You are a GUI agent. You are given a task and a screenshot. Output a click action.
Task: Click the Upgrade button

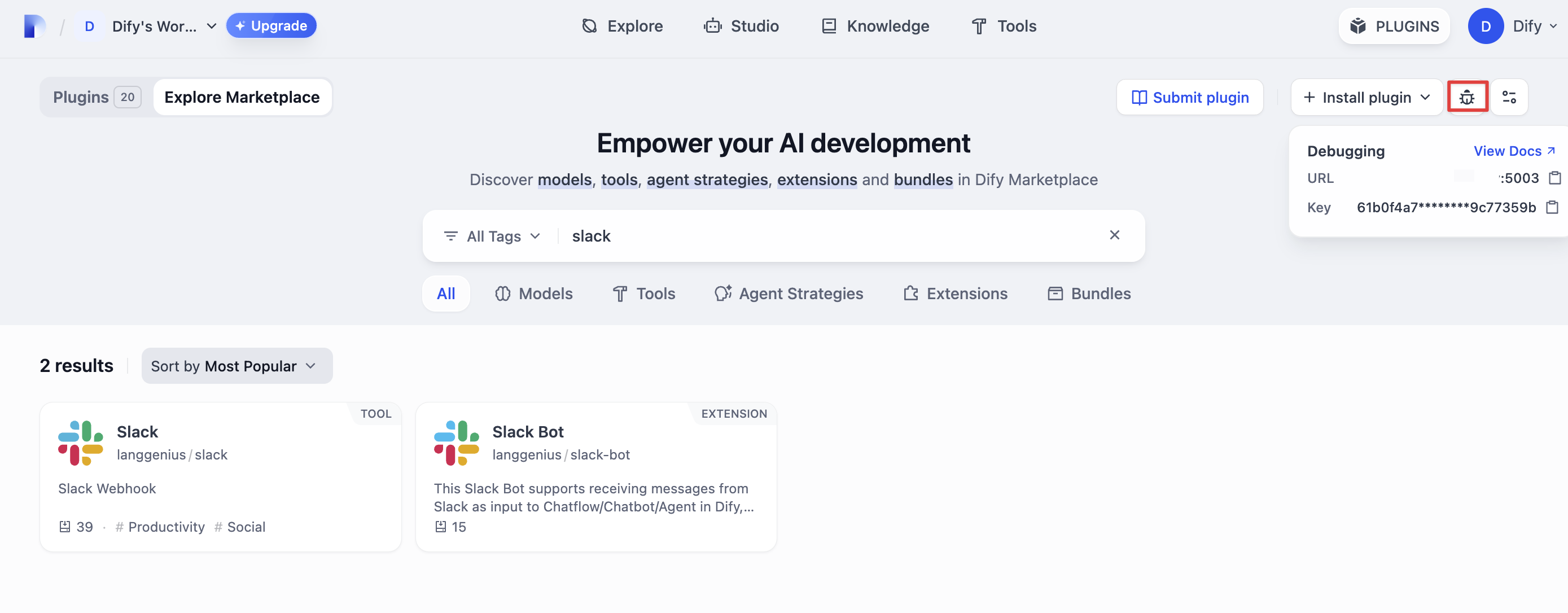(x=271, y=26)
